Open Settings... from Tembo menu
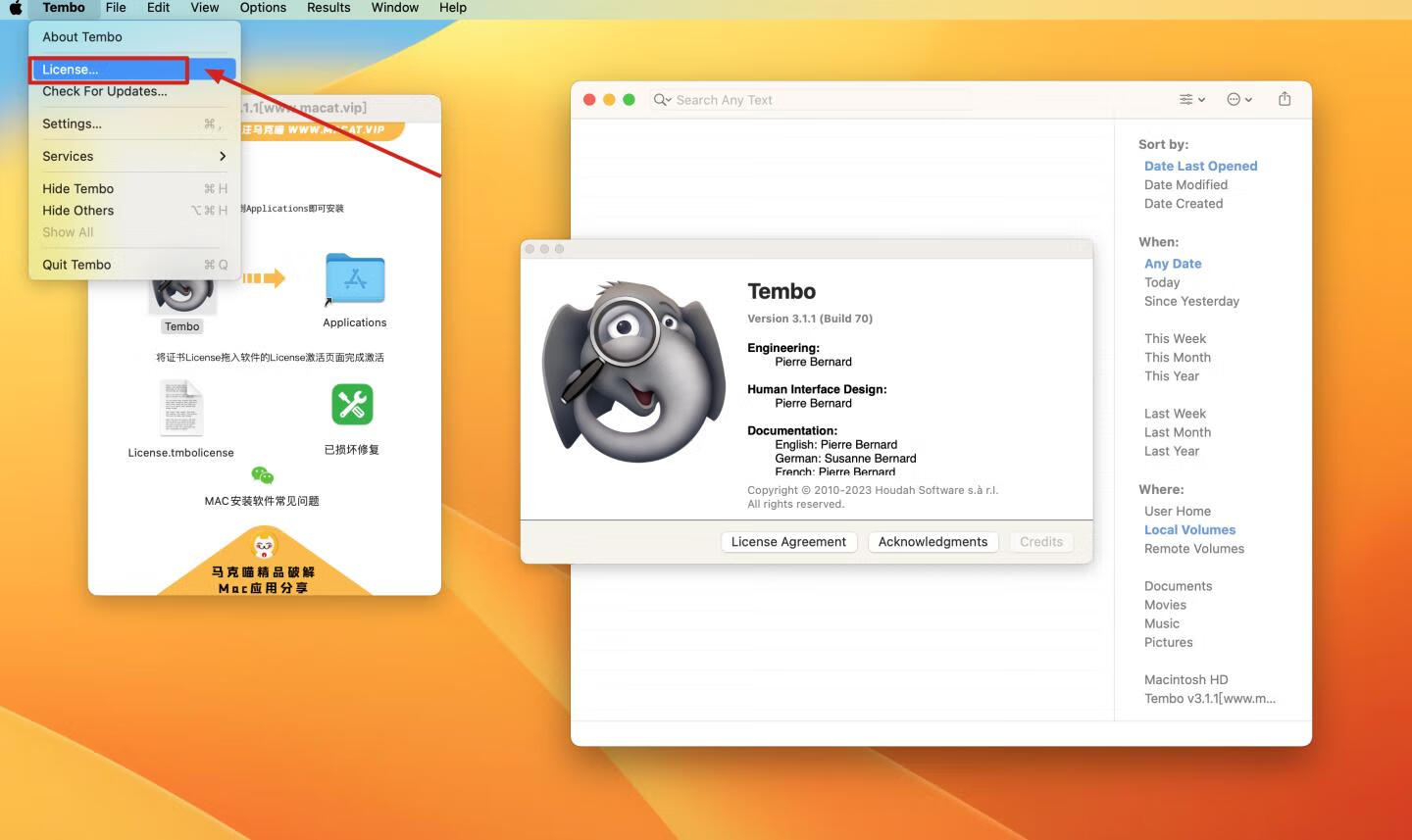The image size is (1412, 840). (134, 124)
